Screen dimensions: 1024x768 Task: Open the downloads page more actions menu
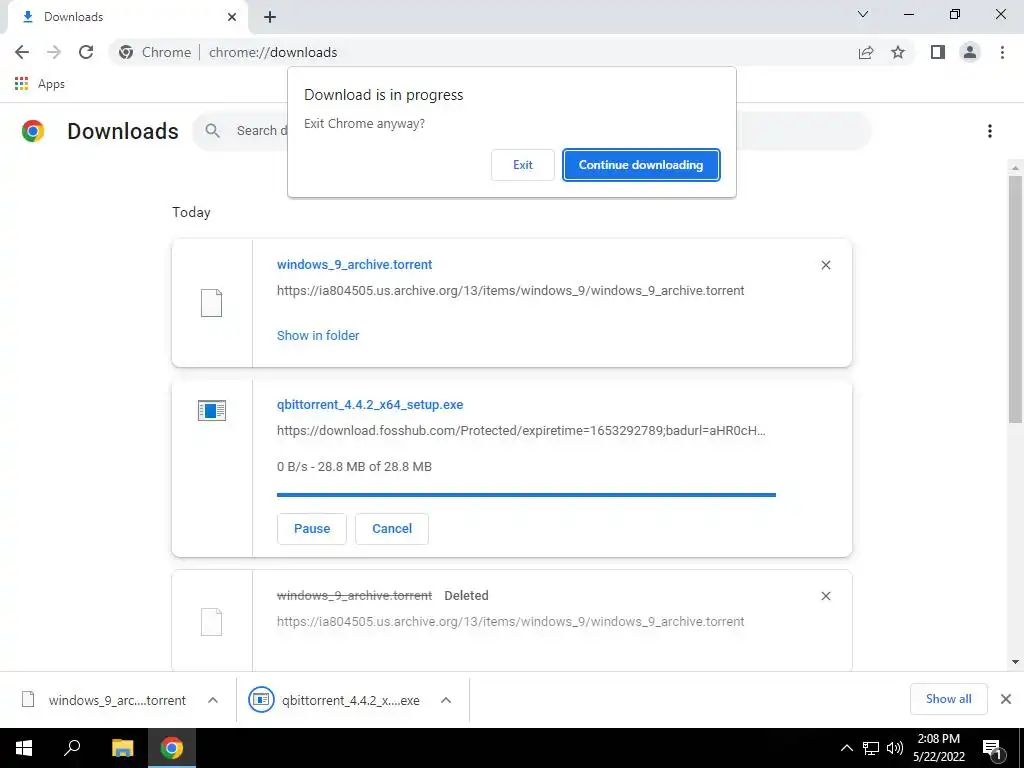(x=990, y=131)
